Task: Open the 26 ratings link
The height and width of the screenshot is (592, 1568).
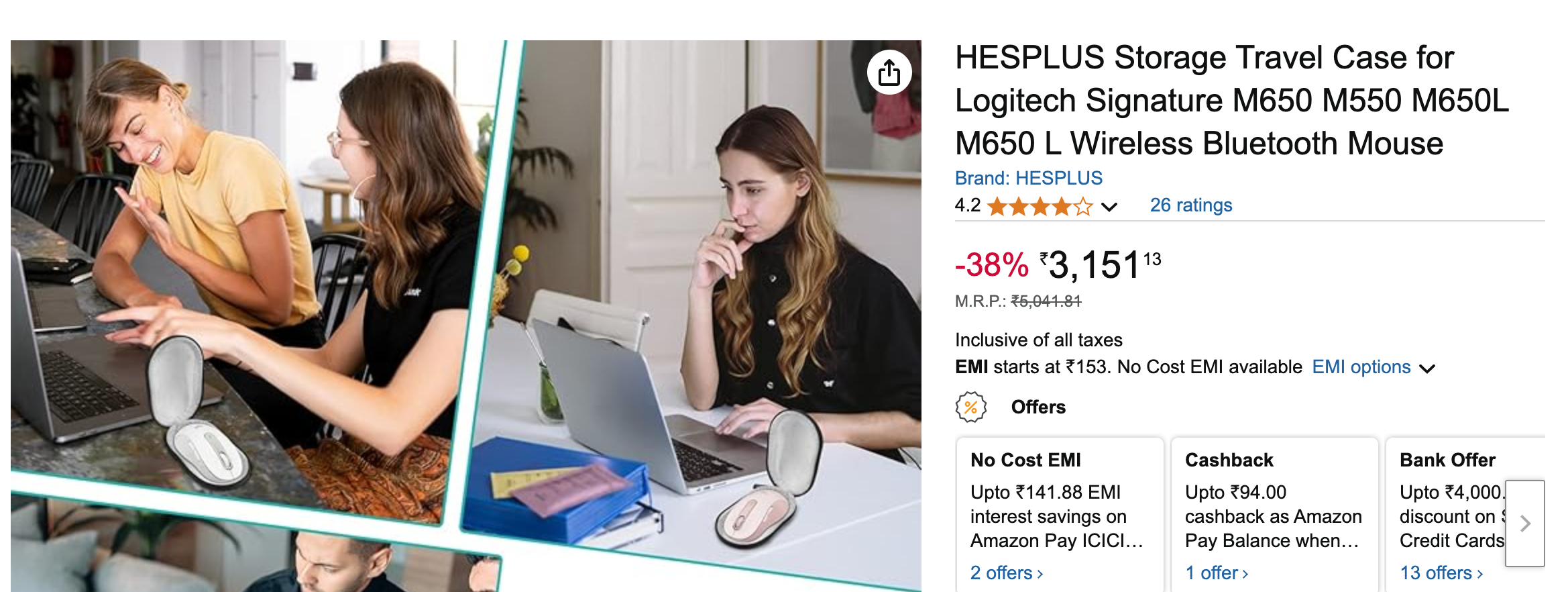Action: 1191,205
